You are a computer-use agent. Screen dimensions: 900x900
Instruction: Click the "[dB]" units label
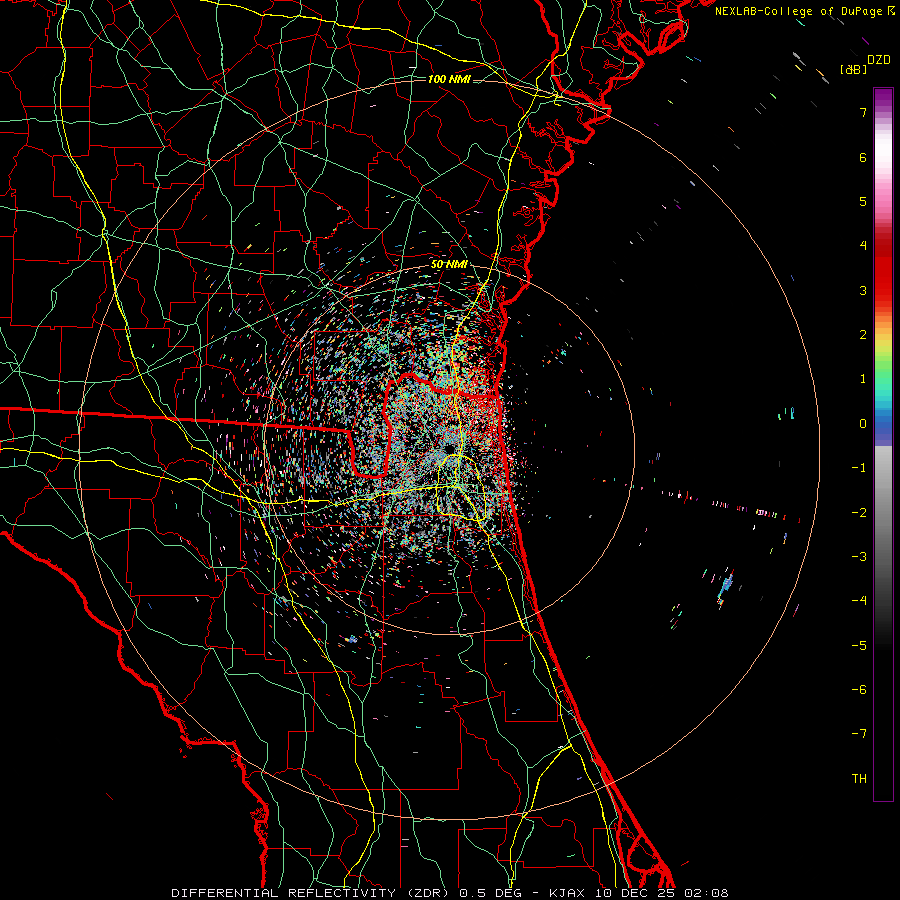(x=853, y=69)
